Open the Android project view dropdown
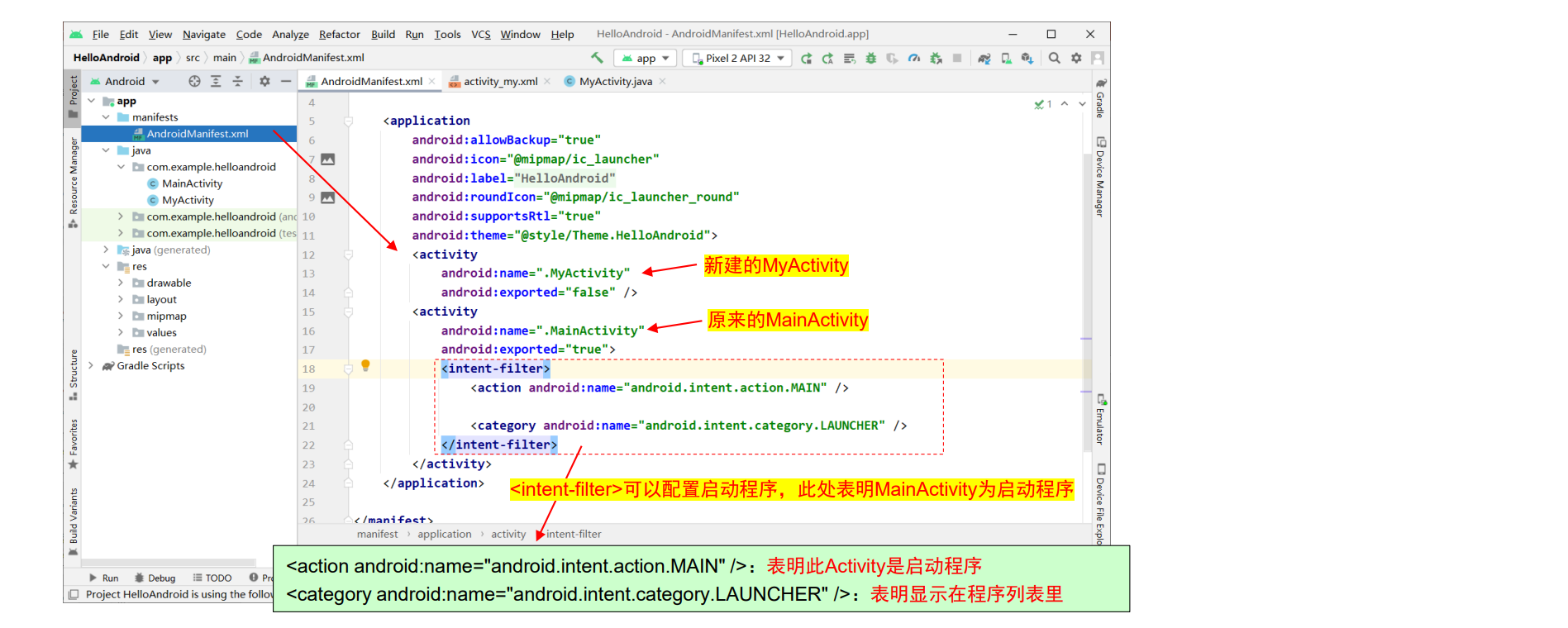Screen dimensions: 1568x628 (124, 81)
